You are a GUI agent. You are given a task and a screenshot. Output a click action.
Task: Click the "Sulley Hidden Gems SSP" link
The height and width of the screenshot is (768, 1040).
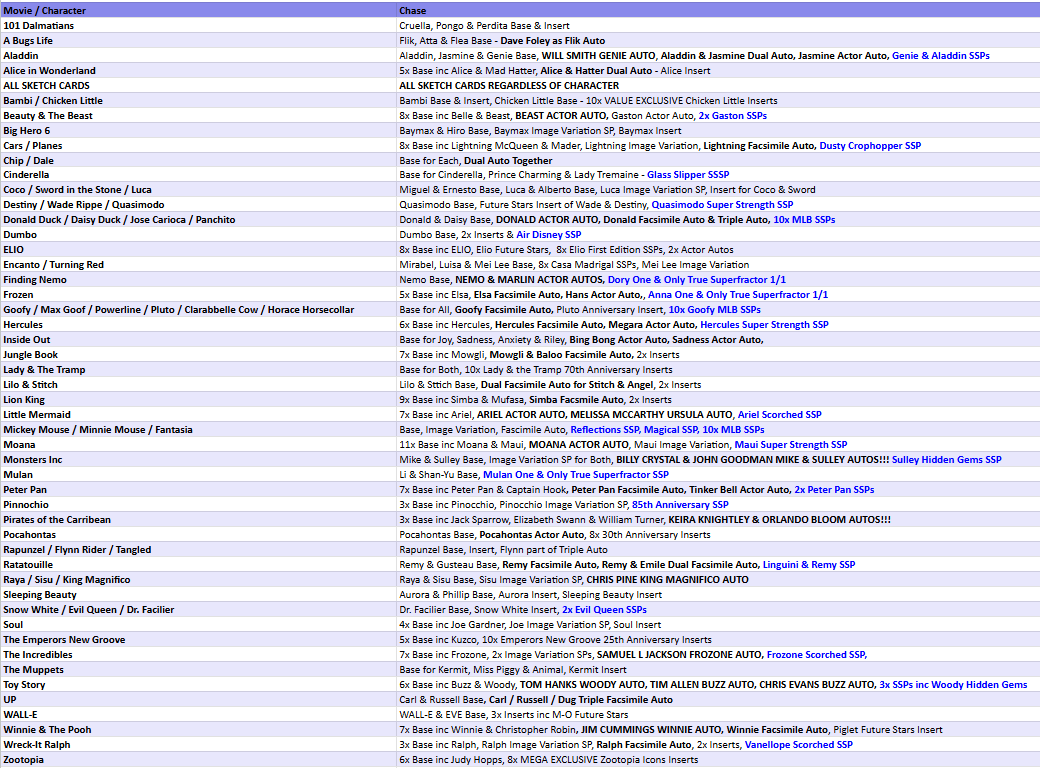click(946, 460)
